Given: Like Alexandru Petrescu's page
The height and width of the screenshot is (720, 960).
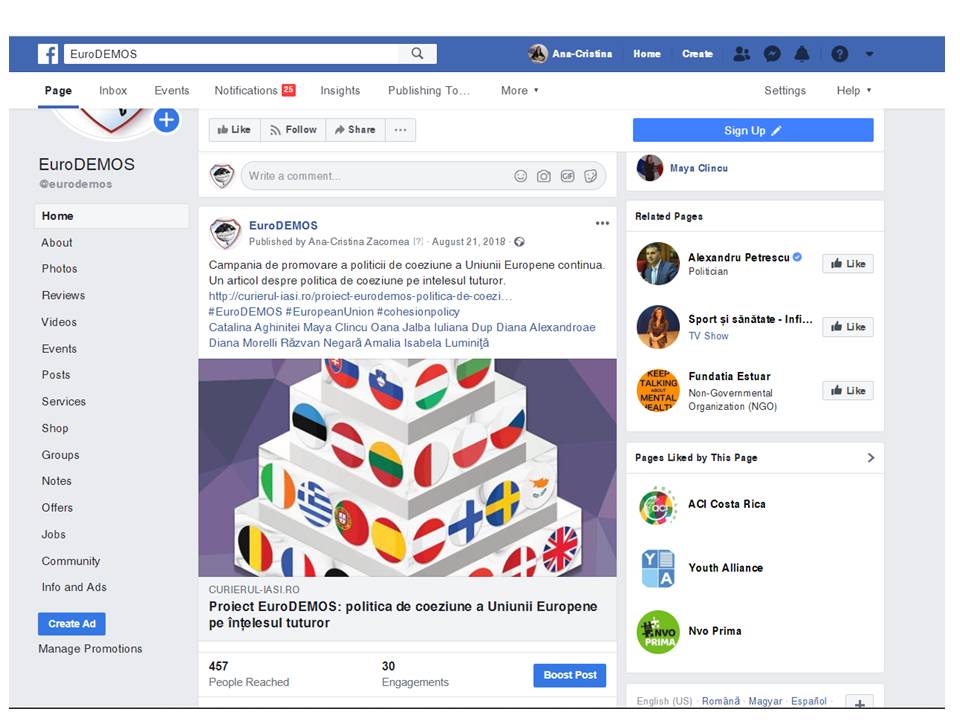Looking at the screenshot, I should pos(848,264).
